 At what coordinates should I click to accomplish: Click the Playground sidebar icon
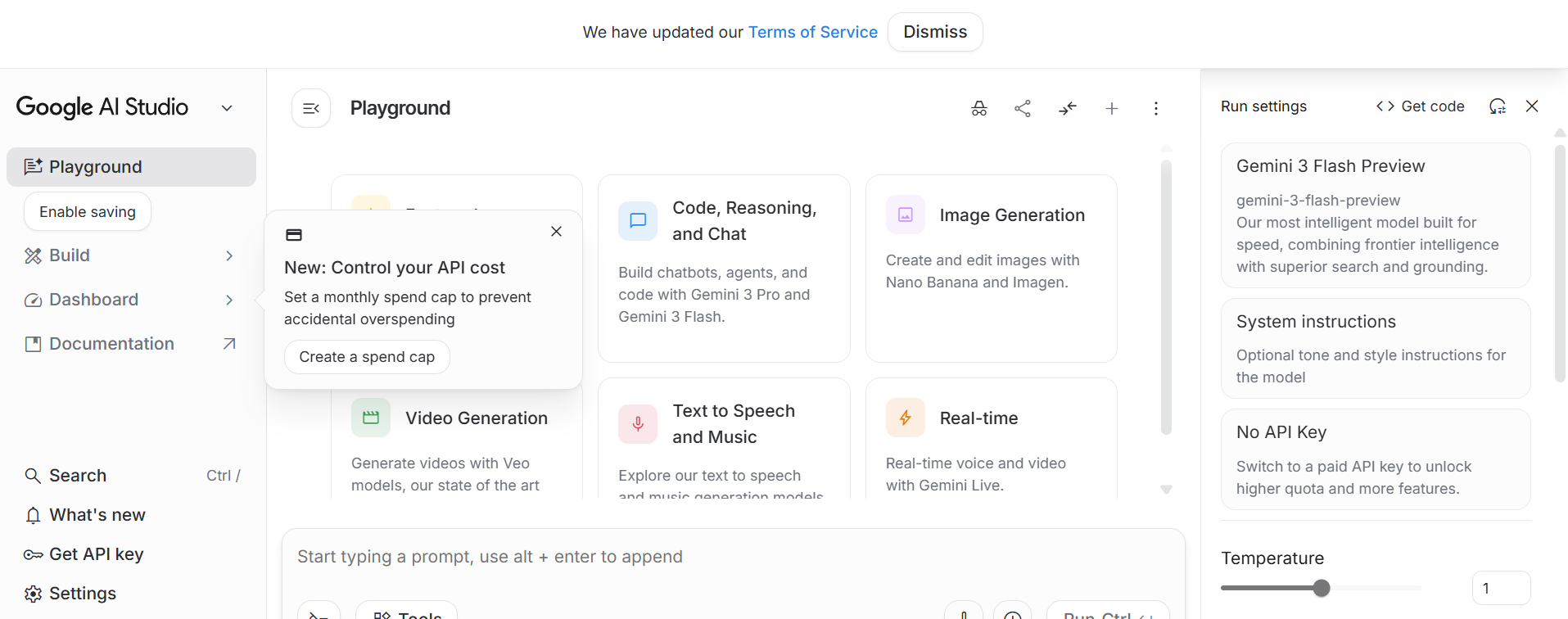click(x=33, y=167)
